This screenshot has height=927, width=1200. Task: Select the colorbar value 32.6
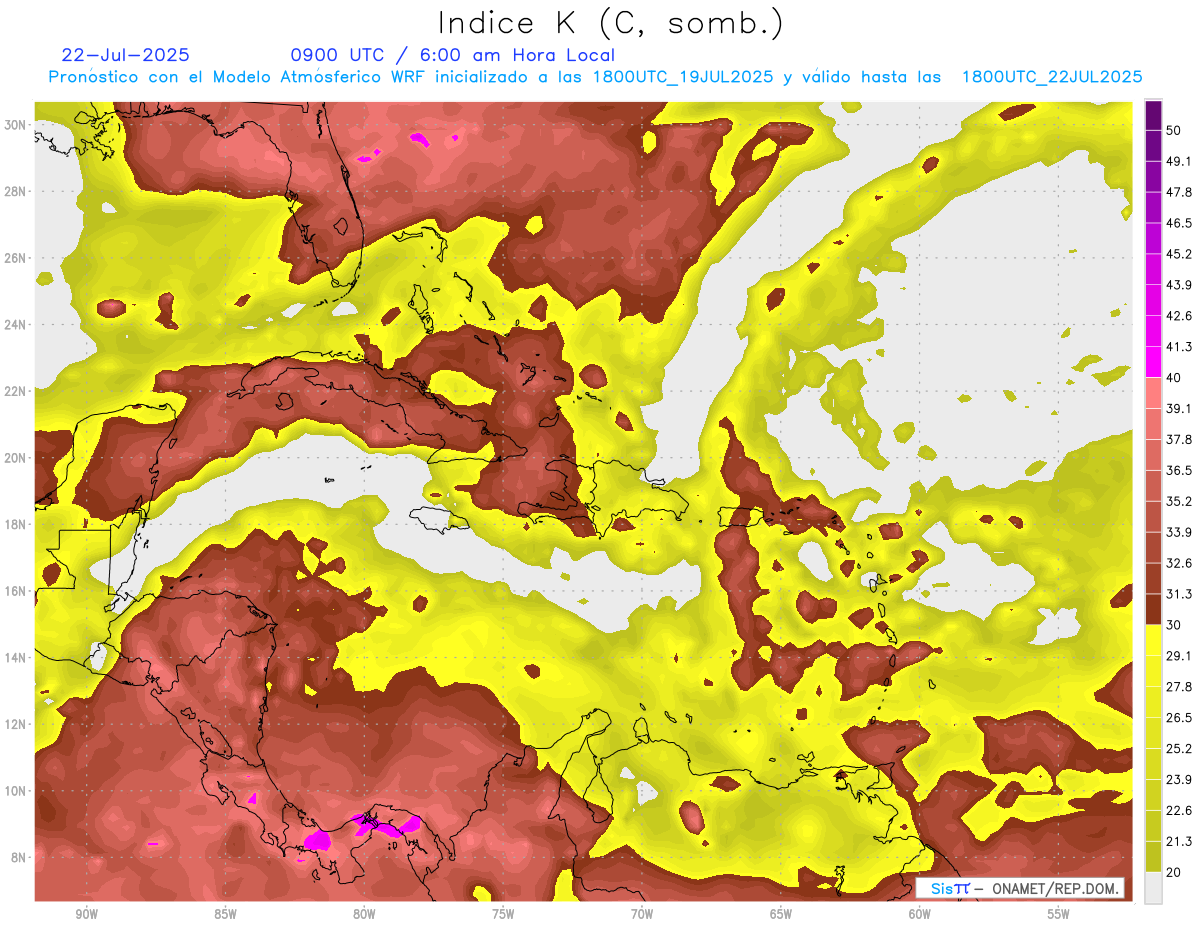tap(1178, 563)
